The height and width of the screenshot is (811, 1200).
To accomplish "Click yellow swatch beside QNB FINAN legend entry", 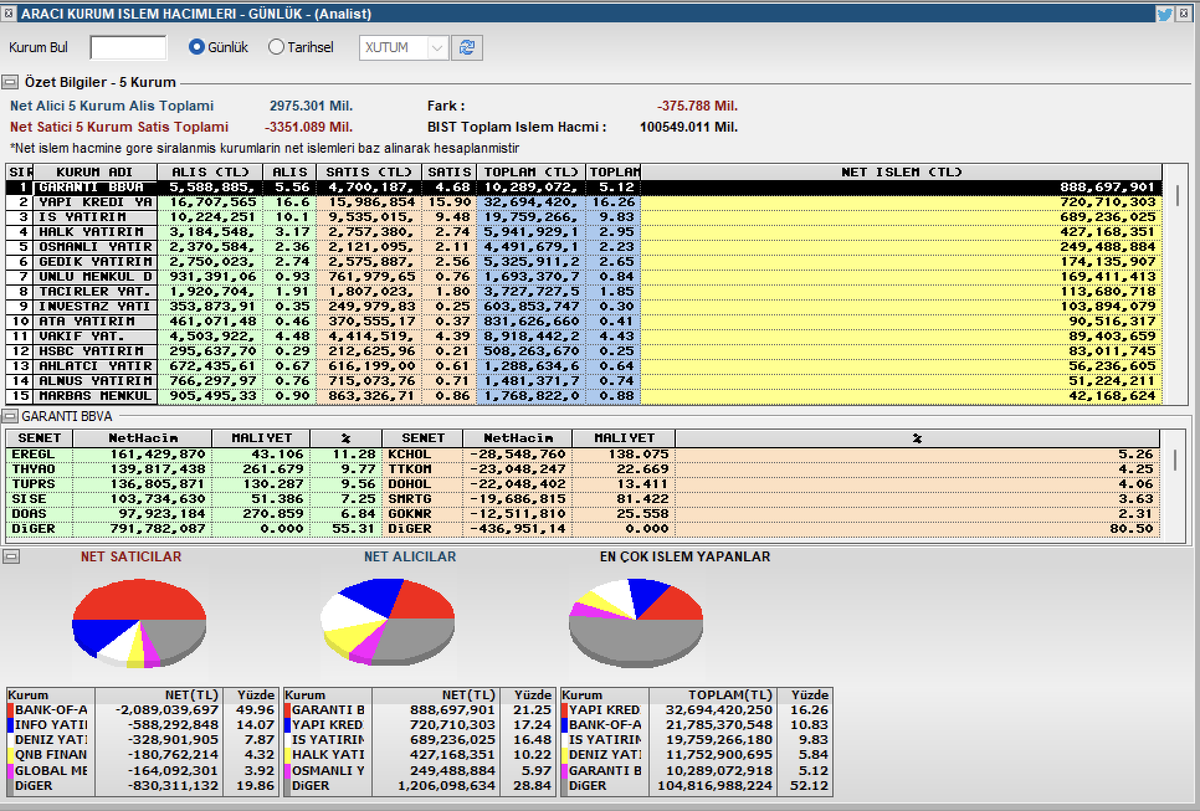I will 11,757.
